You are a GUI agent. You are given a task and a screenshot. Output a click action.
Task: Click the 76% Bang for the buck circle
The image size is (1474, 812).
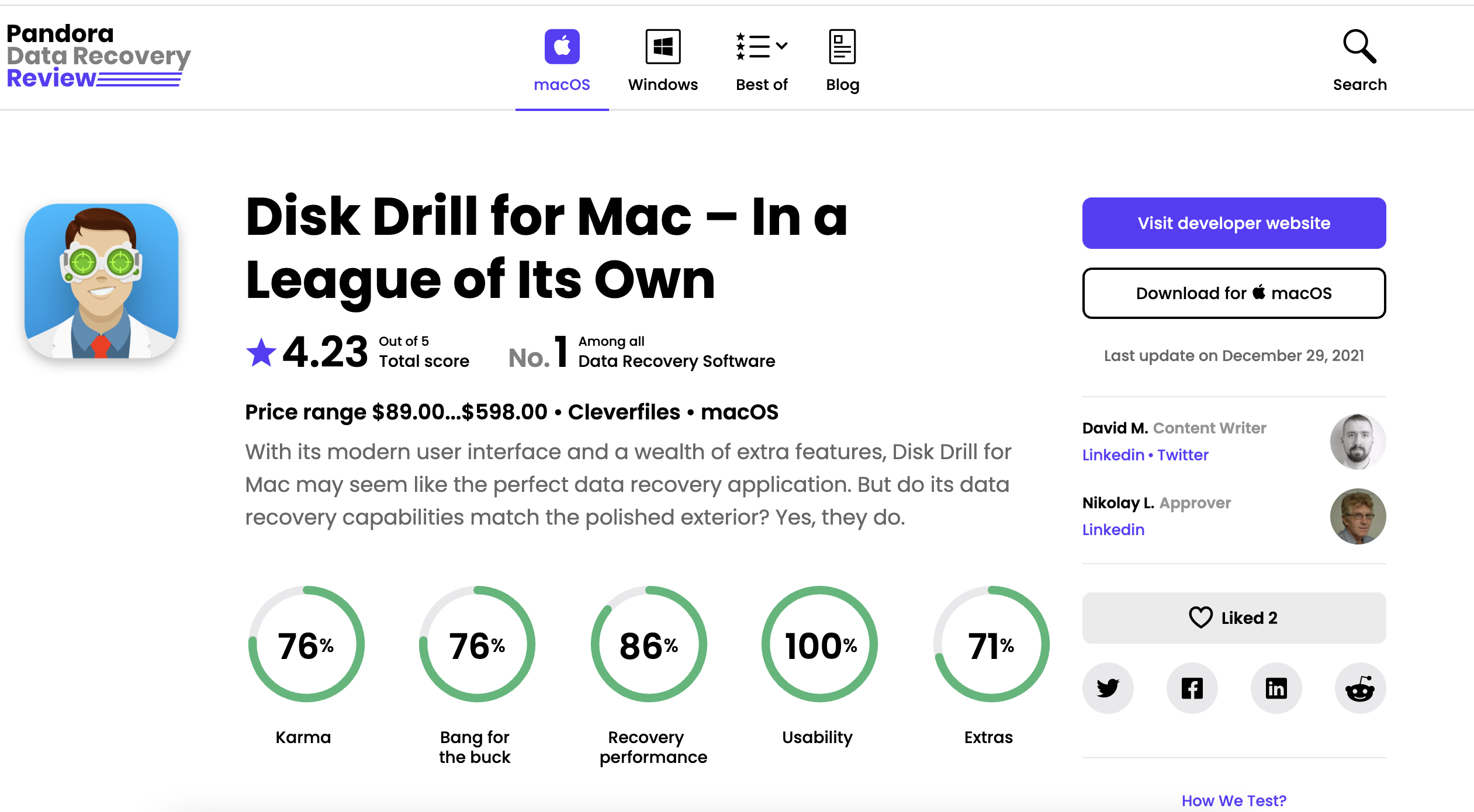tap(477, 644)
